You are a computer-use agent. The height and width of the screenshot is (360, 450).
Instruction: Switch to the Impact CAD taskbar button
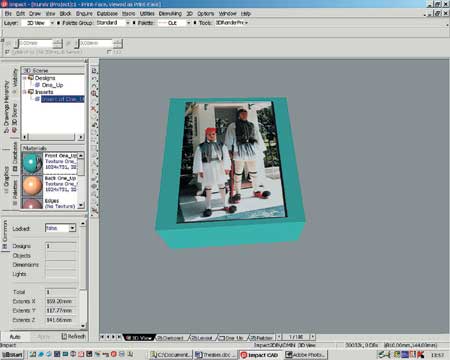pyautogui.click(x=261, y=355)
